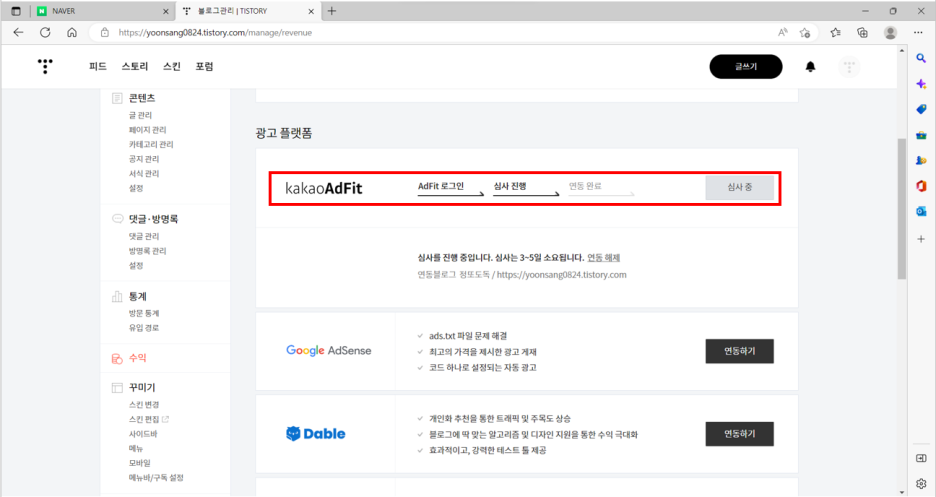936x497 pixels.
Task: Open 서식 관리 in sidebar
Action: pyautogui.click(x=144, y=174)
